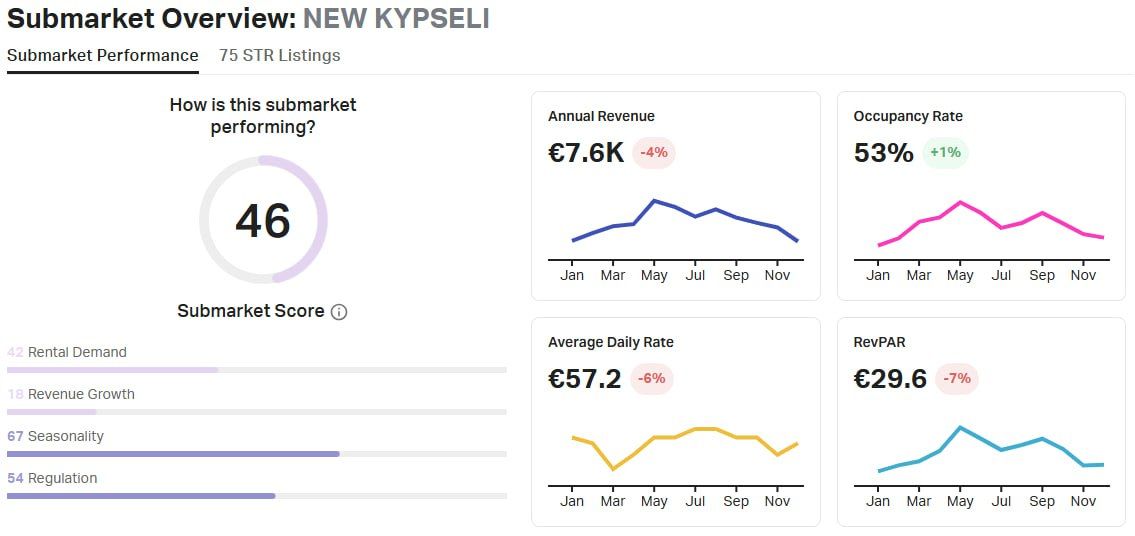Click the Occupancy Rate +1% badge
The image size is (1135, 536).
(x=945, y=153)
